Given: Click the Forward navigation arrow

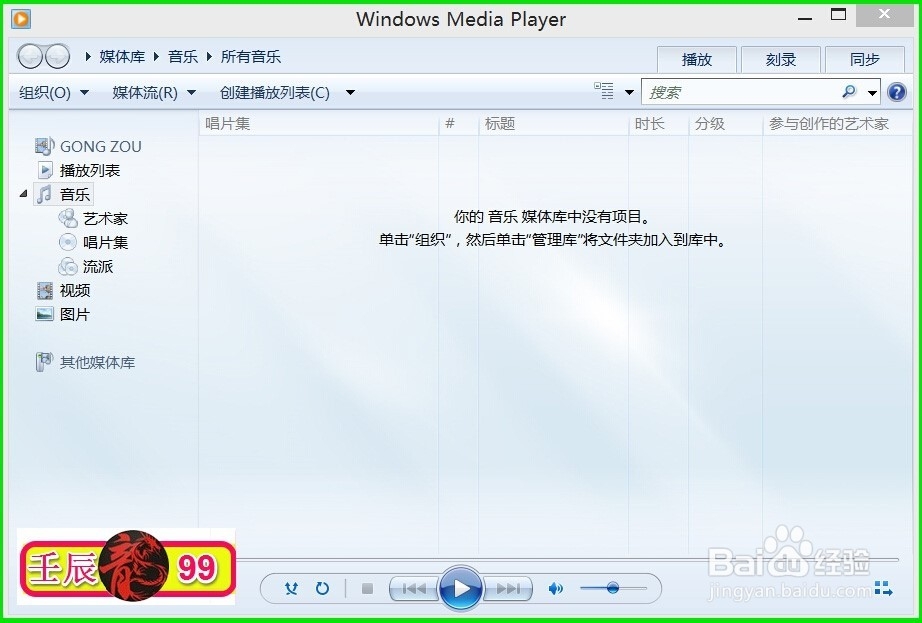Looking at the screenshot, I should (x=57, y=57).
